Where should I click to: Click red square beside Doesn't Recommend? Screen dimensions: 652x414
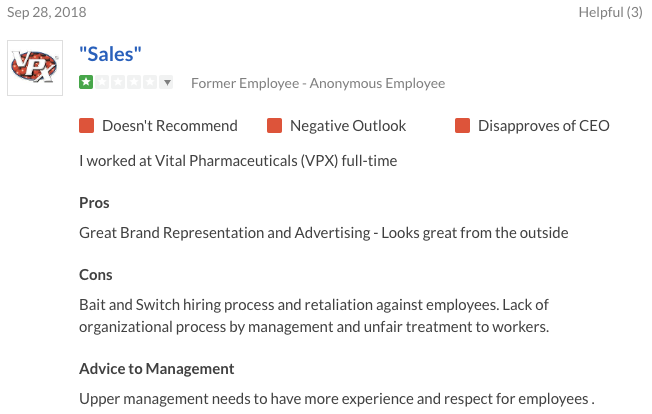click(x=86, y=126)
